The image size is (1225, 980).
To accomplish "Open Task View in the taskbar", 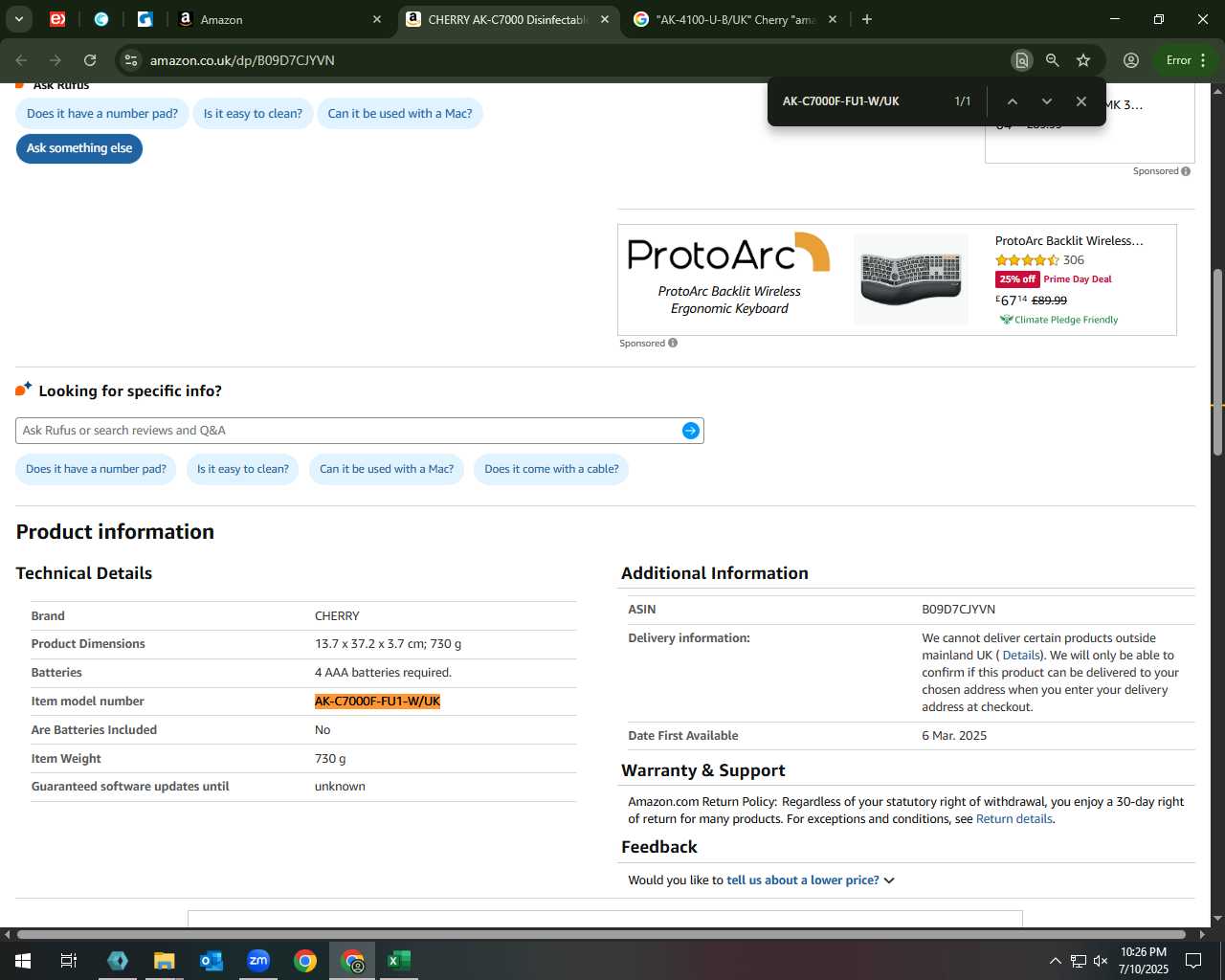I will tap(69, 961).
